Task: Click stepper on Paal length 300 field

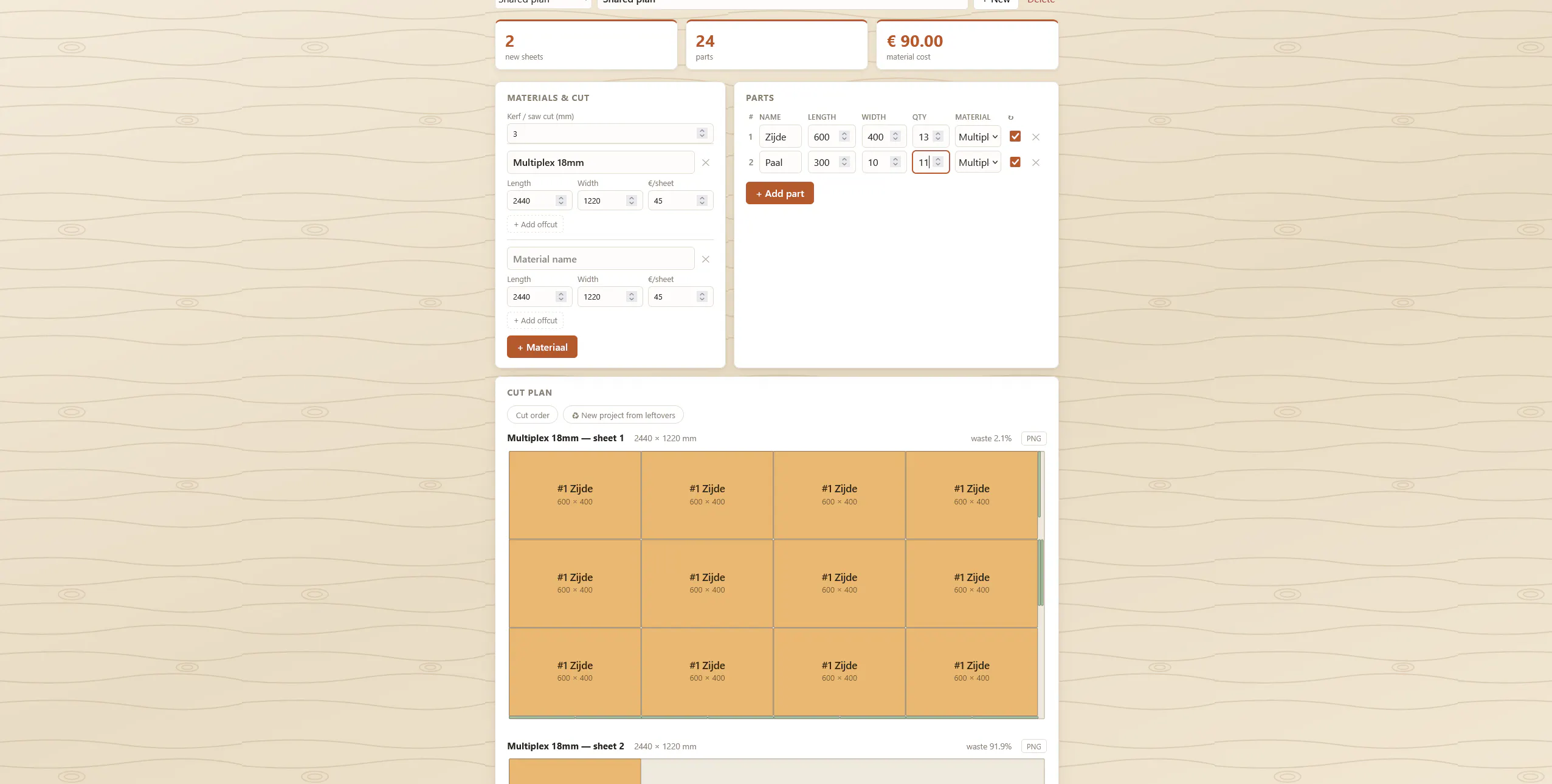Action: pyautogui.click(x=844, y=162)
